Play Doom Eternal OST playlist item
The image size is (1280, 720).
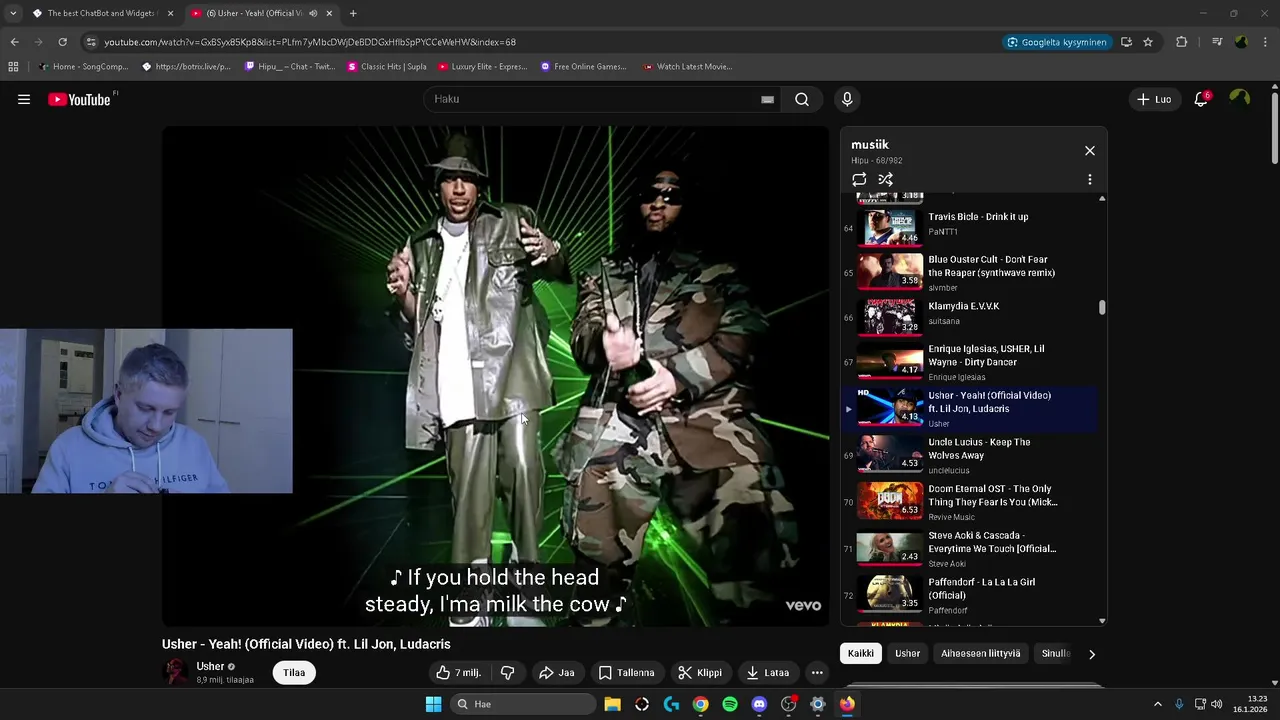click(969, 503)
